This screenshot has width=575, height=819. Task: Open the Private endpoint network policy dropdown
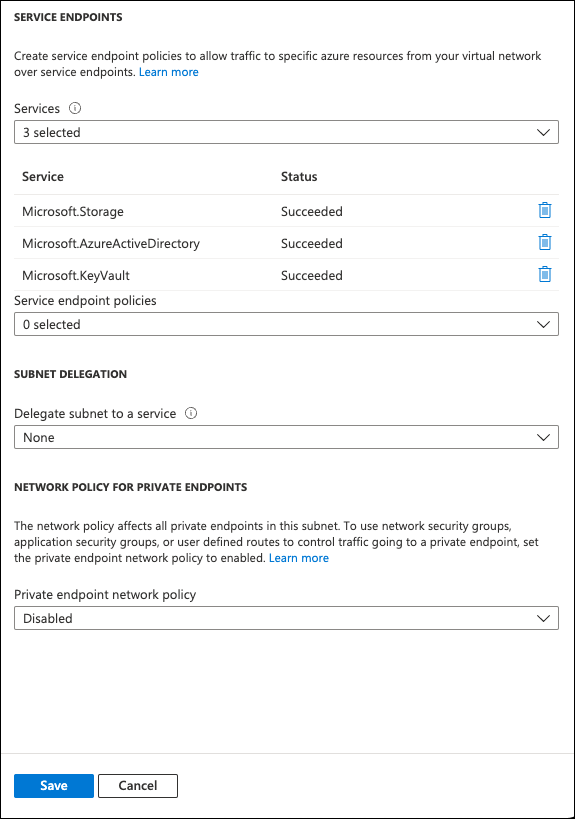[x=286, y=618]
